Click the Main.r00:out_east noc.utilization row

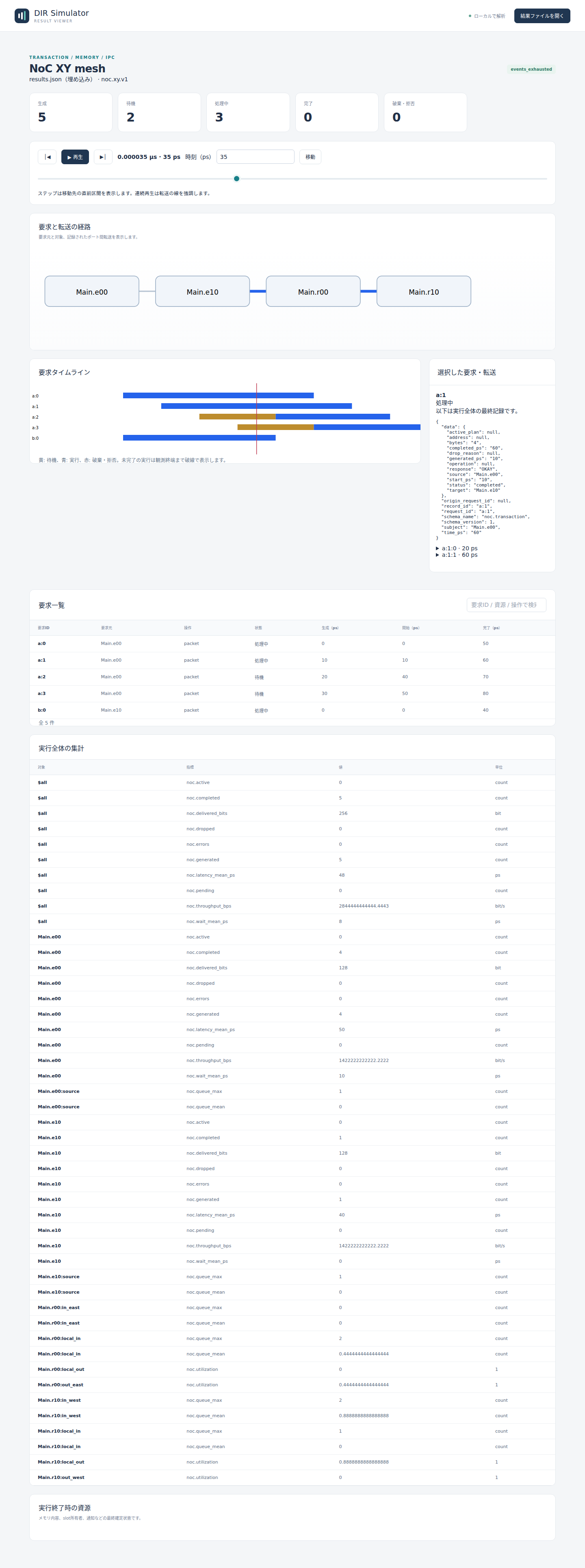click(292, 1385)
